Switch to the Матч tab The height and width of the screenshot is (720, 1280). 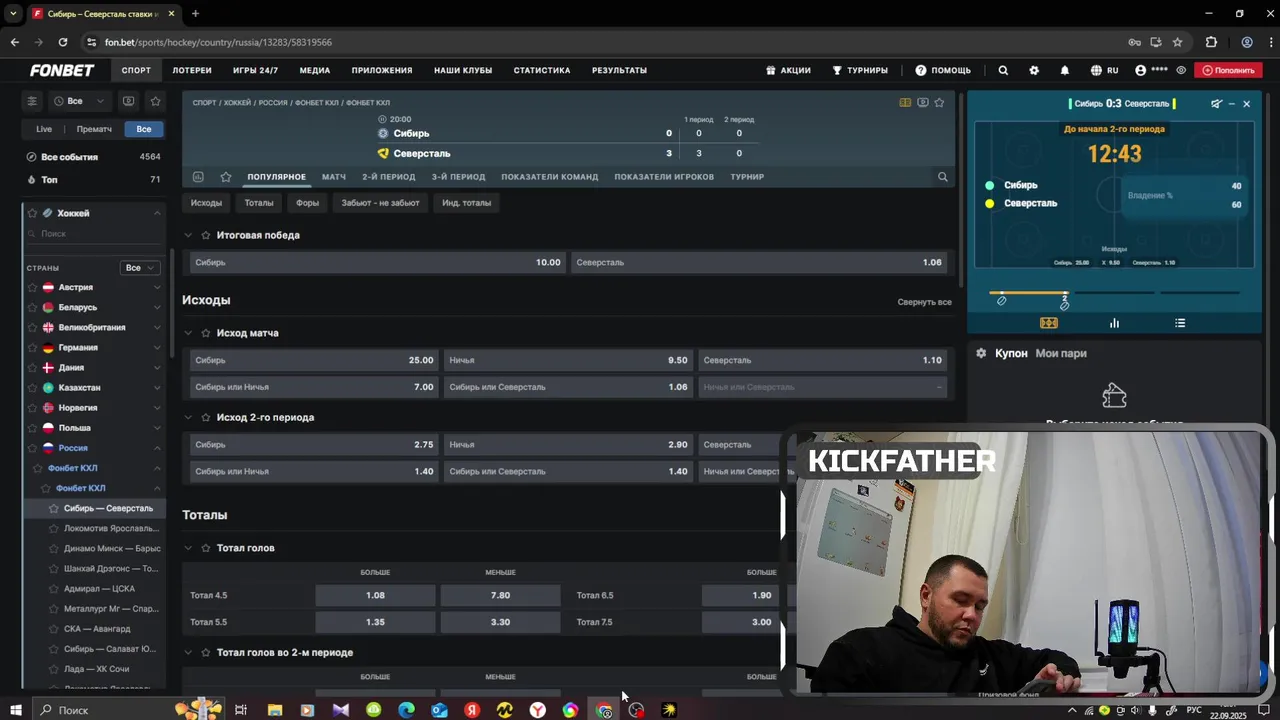point(334,177)
